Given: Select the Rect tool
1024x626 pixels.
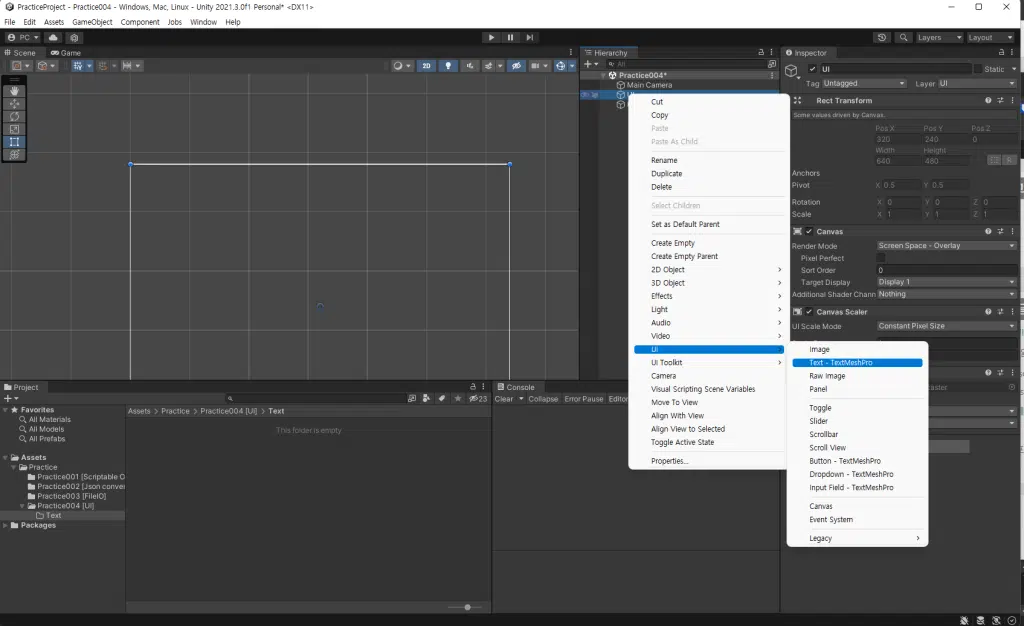Looking at the screenshot, I should coord(14,142).
